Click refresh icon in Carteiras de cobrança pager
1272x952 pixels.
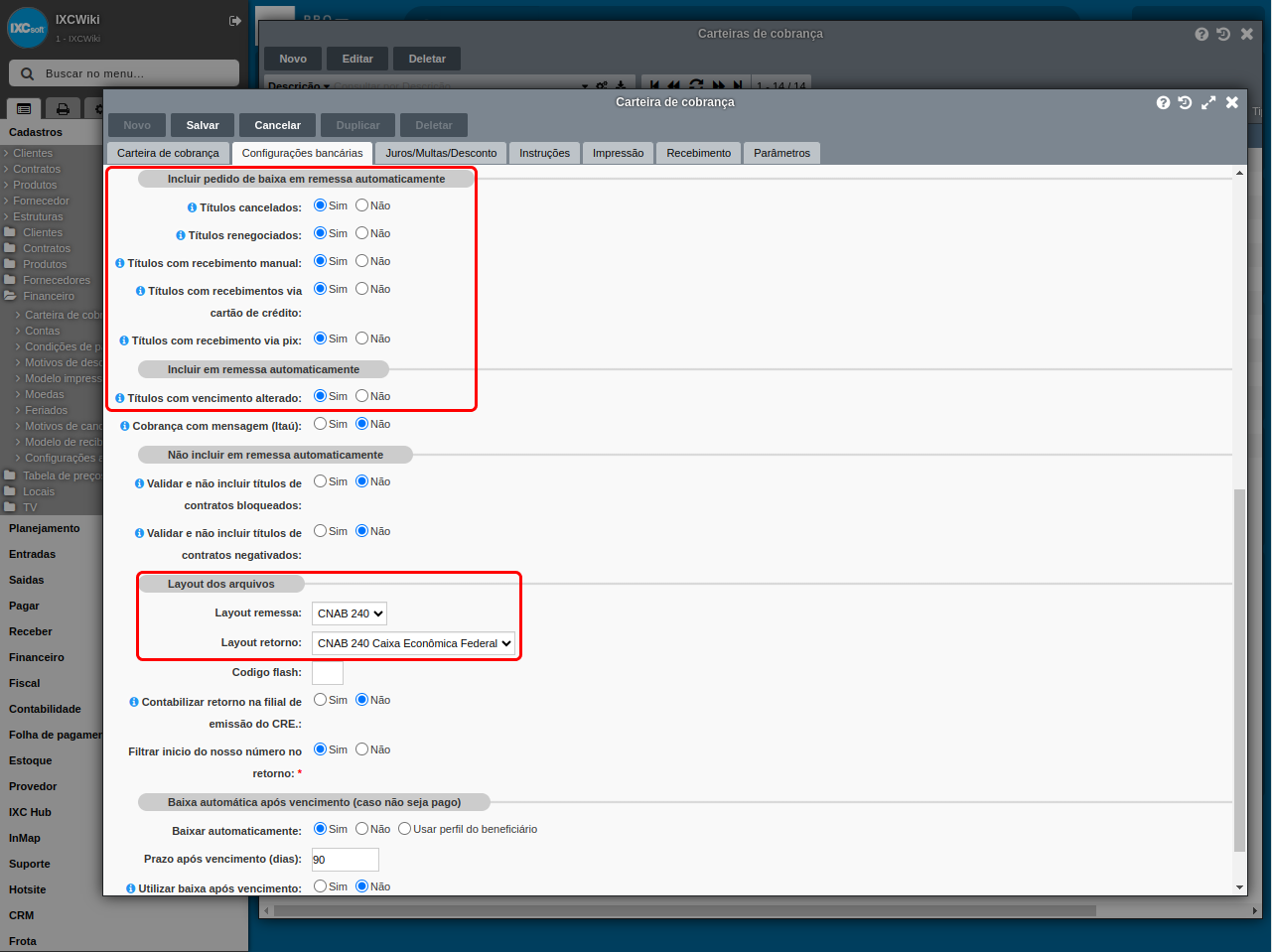[696, 85]
